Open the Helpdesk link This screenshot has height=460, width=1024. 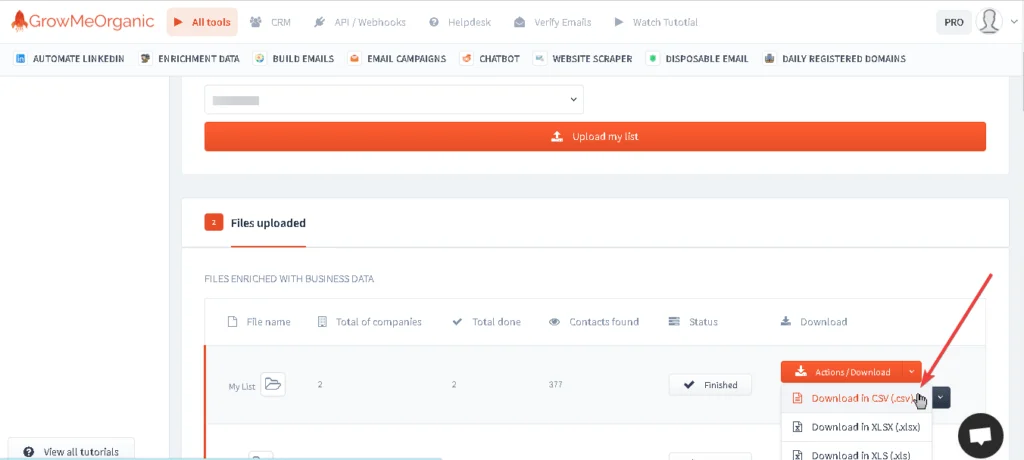pos(462,22)
